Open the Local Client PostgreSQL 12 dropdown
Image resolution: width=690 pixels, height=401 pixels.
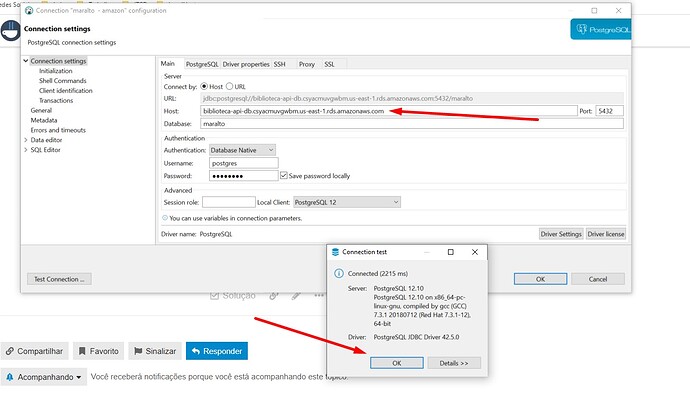click(x=347, y=202)
